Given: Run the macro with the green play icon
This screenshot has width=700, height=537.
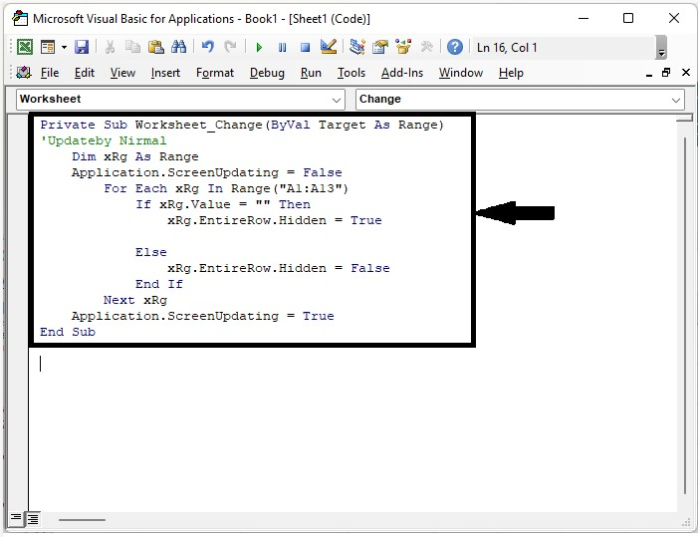Looking at the screenshot, I should (x=259, y=47).
